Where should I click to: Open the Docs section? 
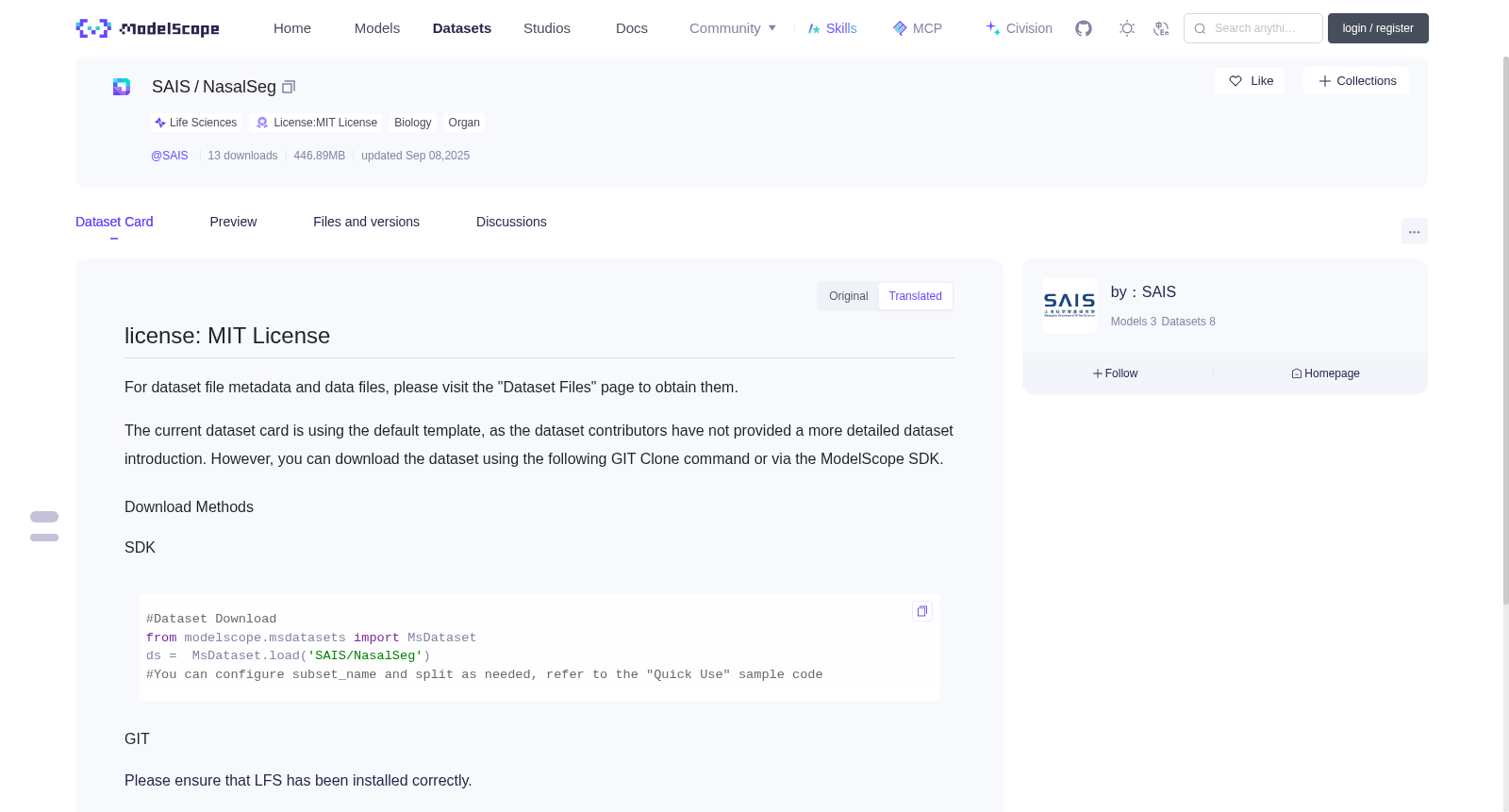point(632,28)
